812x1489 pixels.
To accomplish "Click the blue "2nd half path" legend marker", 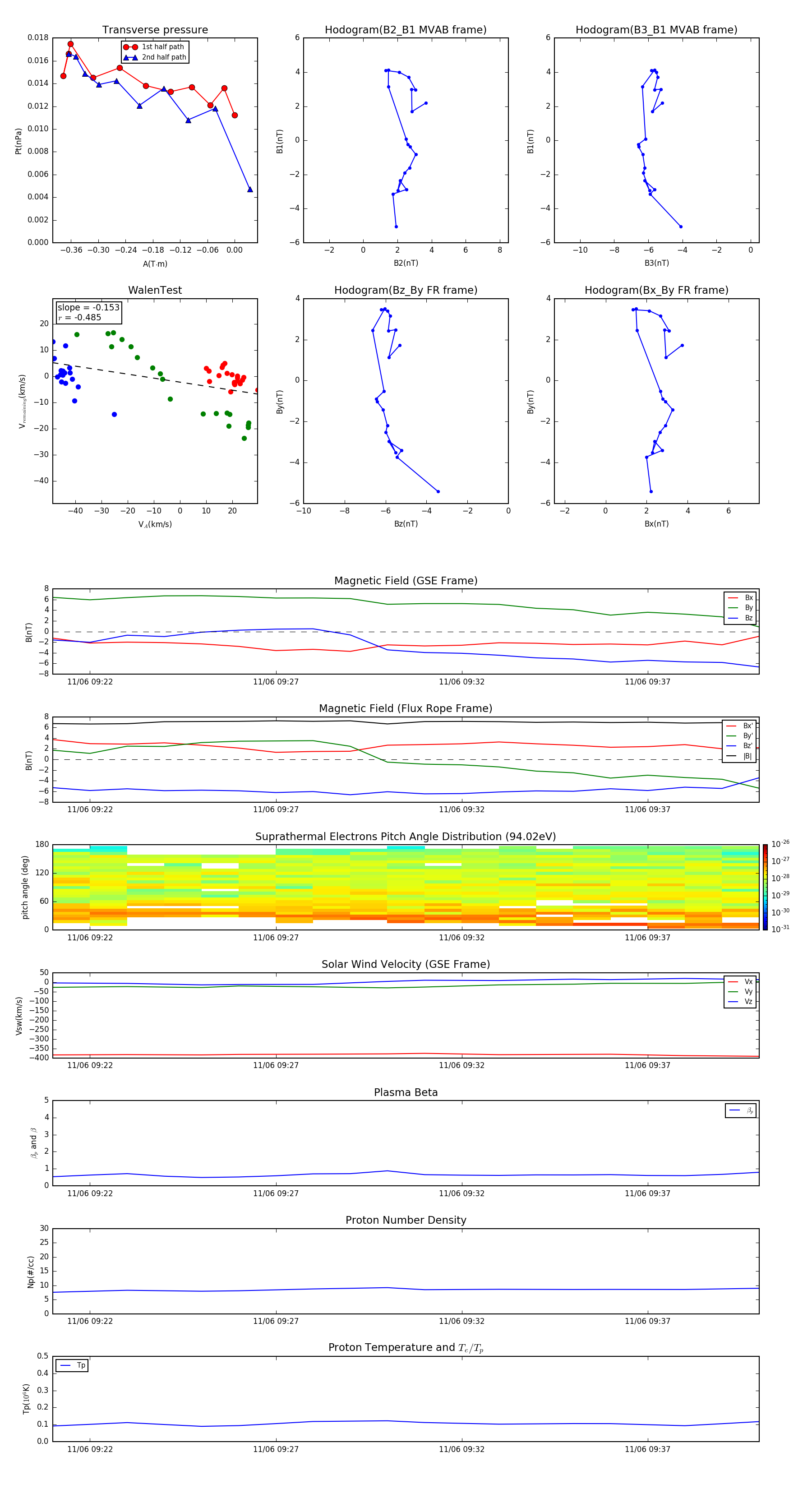I will [130, 57].
